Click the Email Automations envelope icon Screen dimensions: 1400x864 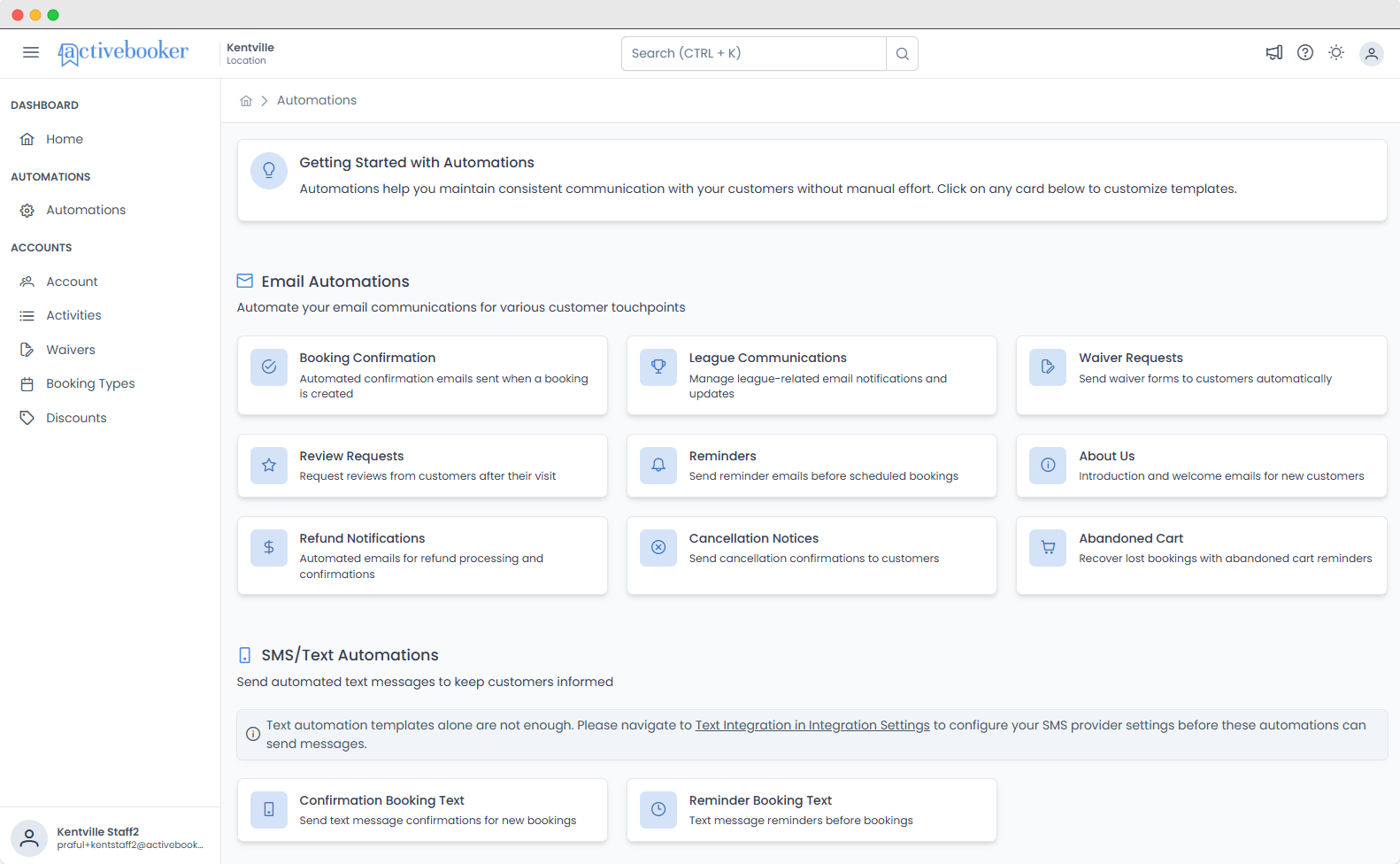click(245, 281)
